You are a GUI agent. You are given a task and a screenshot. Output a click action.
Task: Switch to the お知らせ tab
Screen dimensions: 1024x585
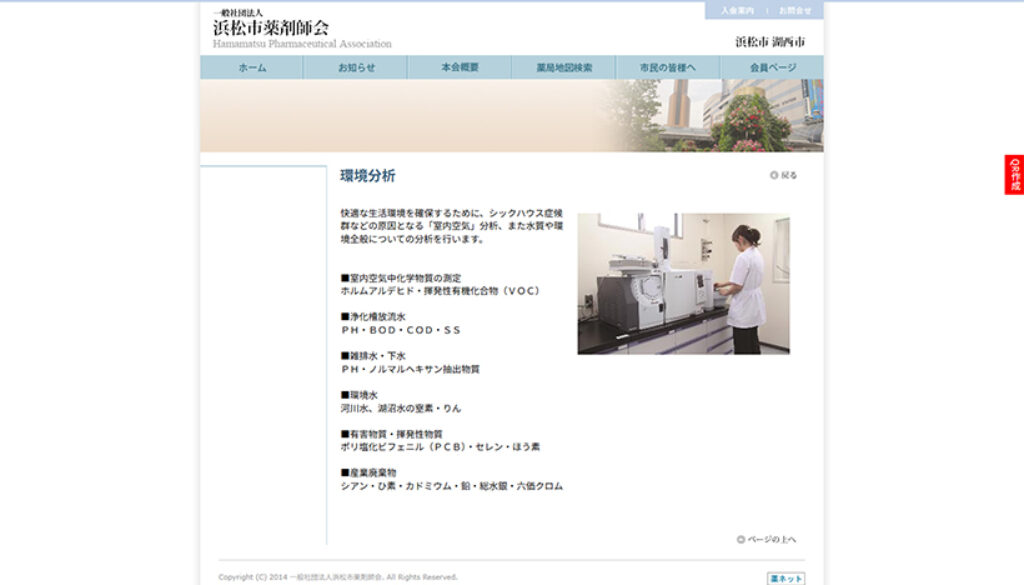coord(355,67)
